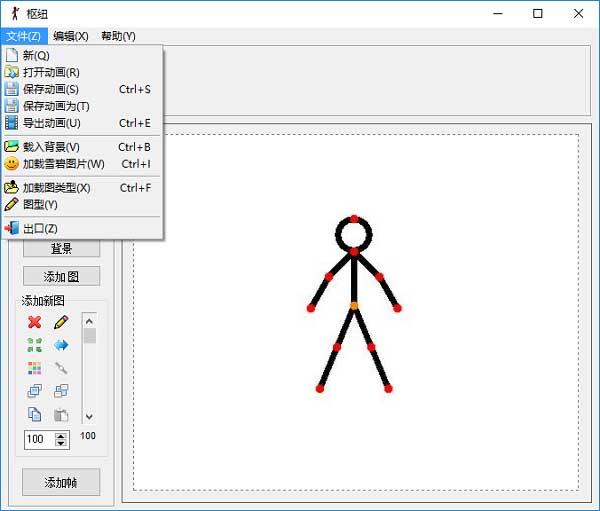Select 导出动画(U) menu entry
The height and width of the screenshot is (511, 600).
click(x=82, y=123)
